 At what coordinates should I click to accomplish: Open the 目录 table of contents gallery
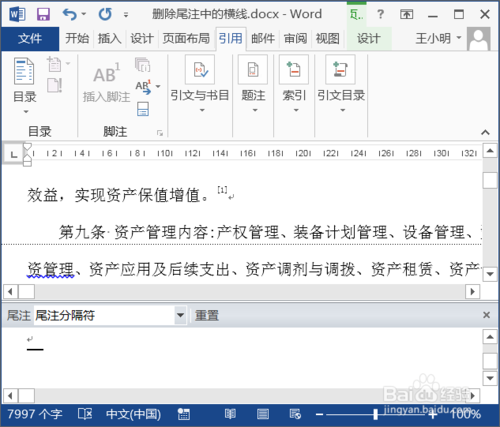(x=24, y=85)
